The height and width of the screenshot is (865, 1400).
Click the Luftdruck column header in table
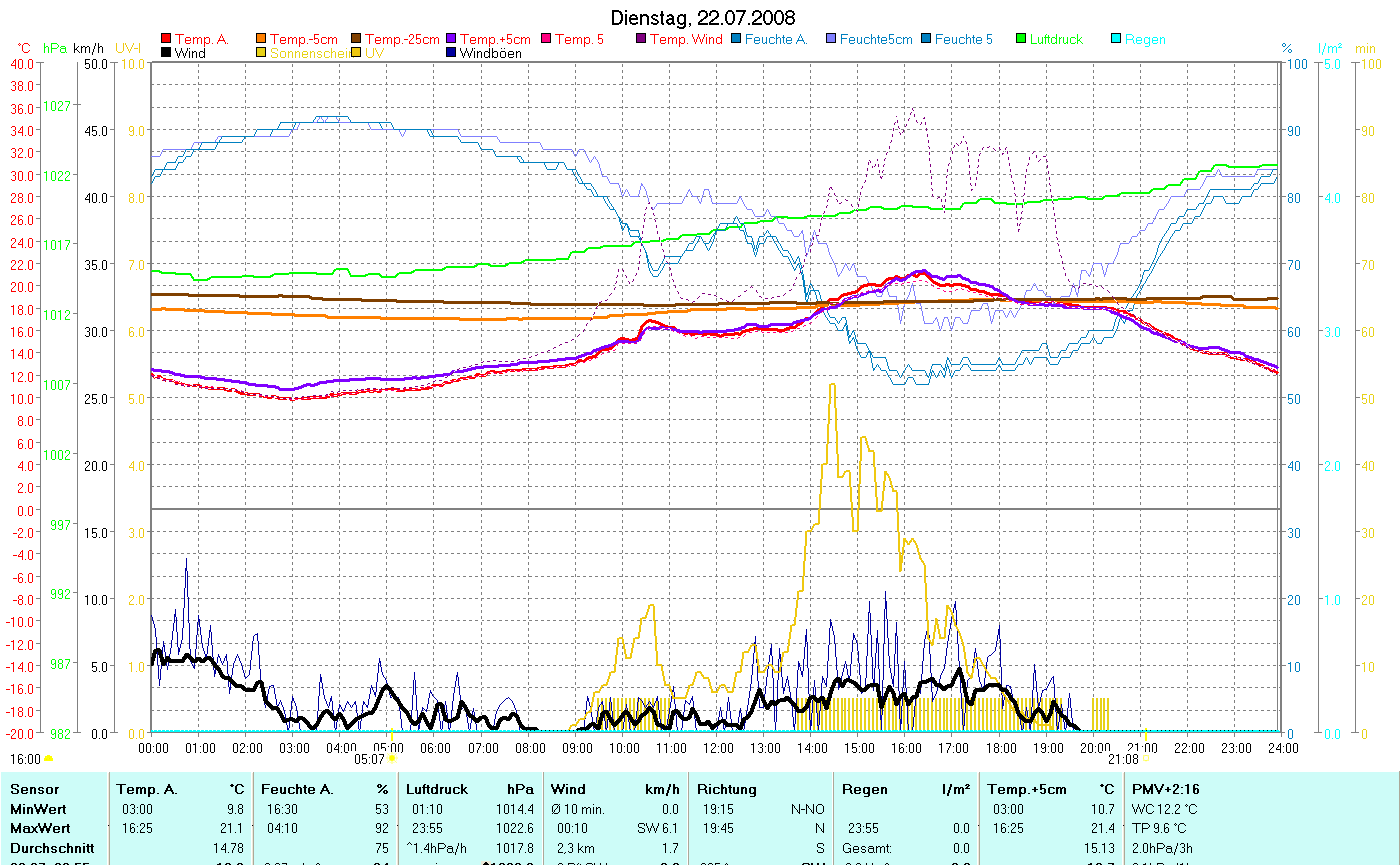coord(436,789)
